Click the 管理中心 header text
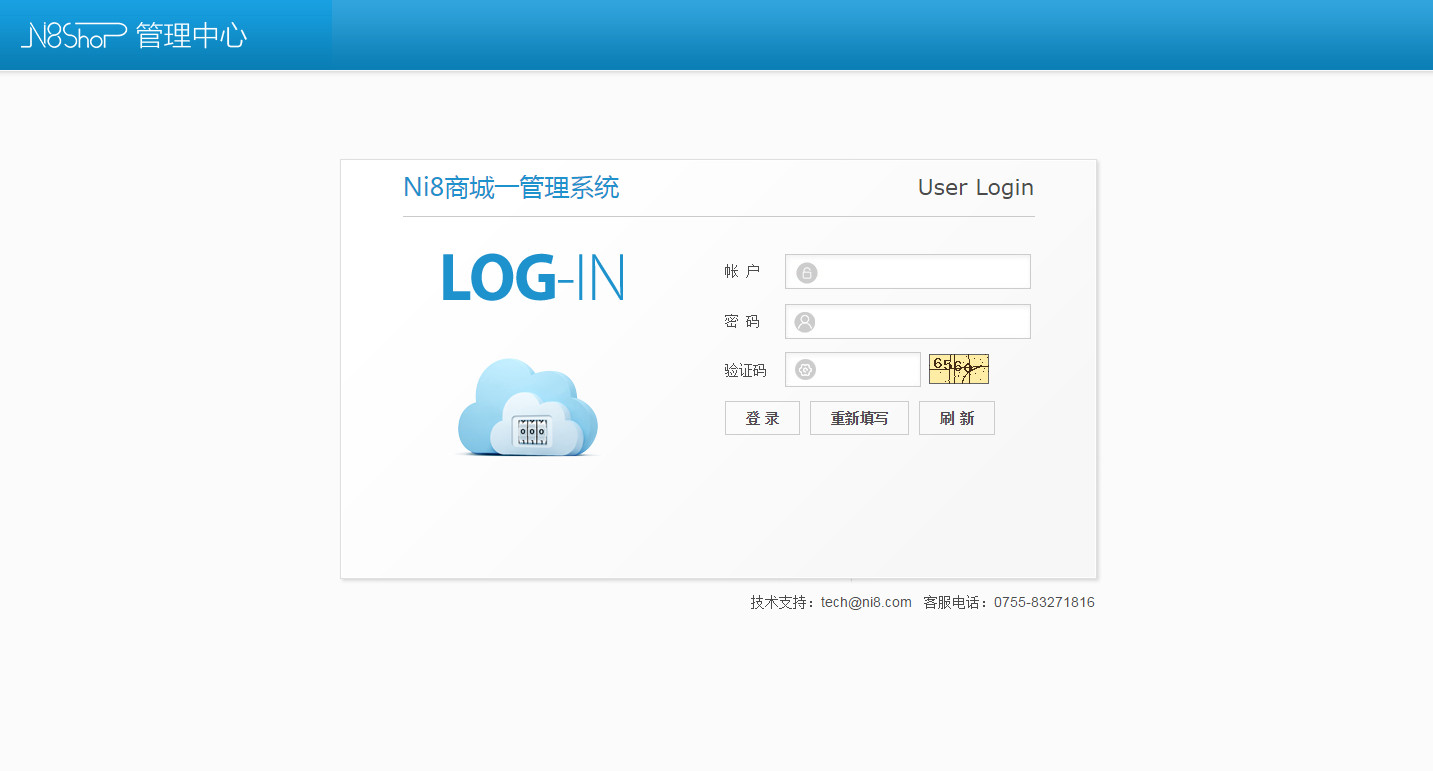This screenshot has width=1433, height=771. click(191, 36)
